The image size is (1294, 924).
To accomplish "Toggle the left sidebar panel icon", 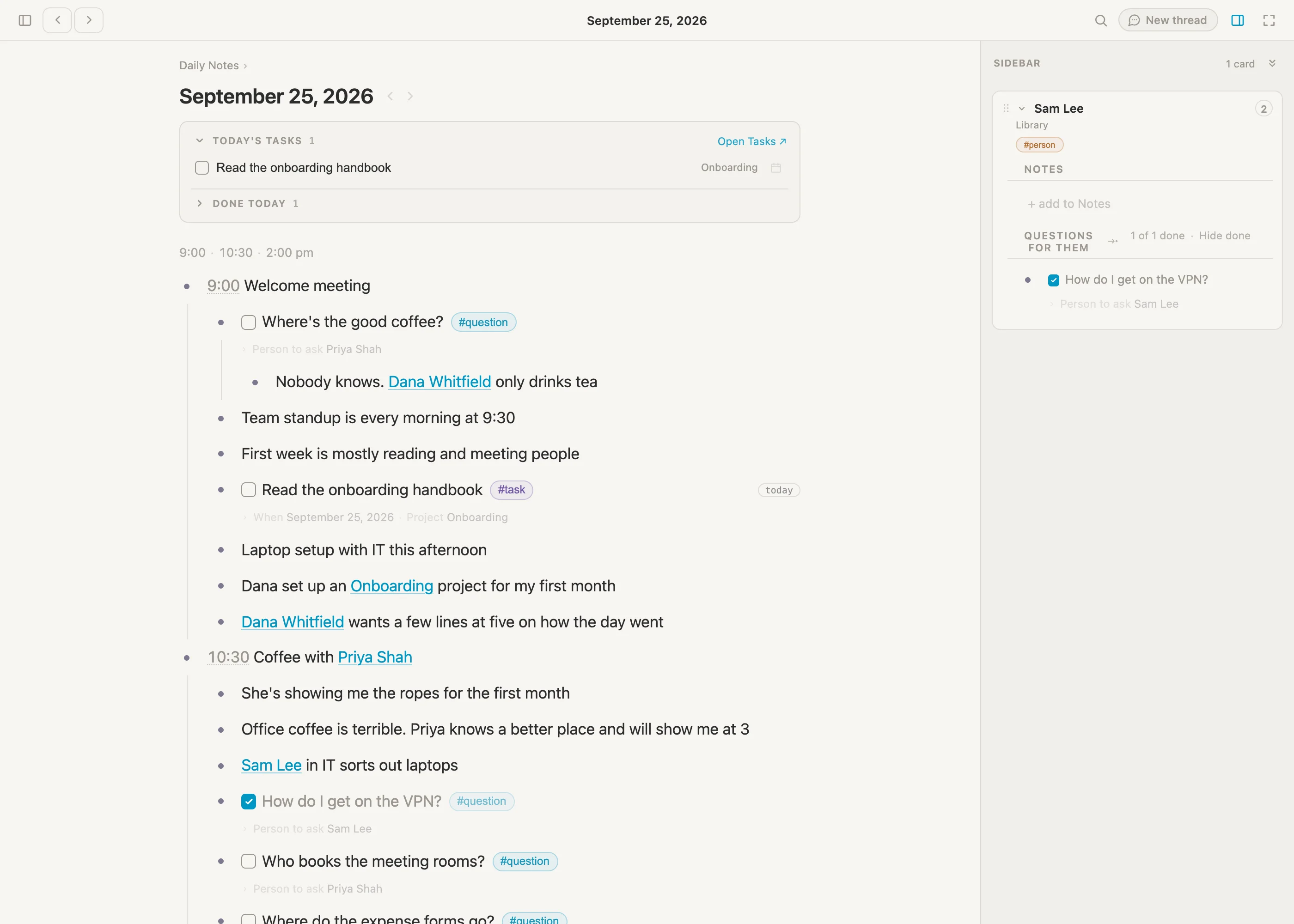I will pos(24,20).
